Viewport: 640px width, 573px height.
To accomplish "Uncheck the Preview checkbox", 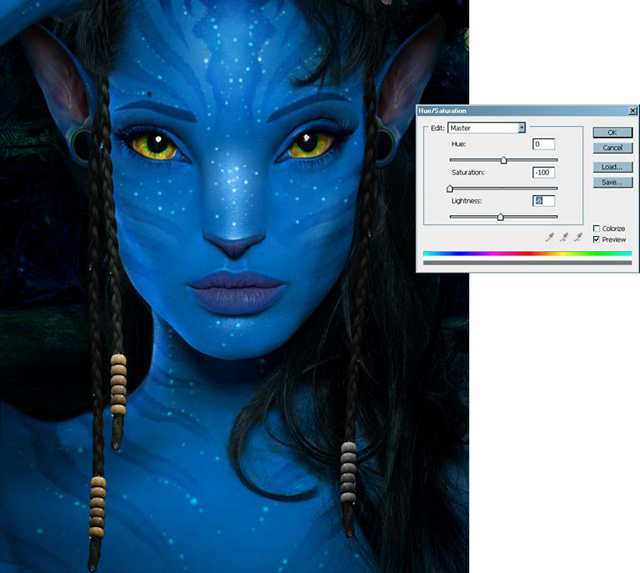I will (597, 240).
